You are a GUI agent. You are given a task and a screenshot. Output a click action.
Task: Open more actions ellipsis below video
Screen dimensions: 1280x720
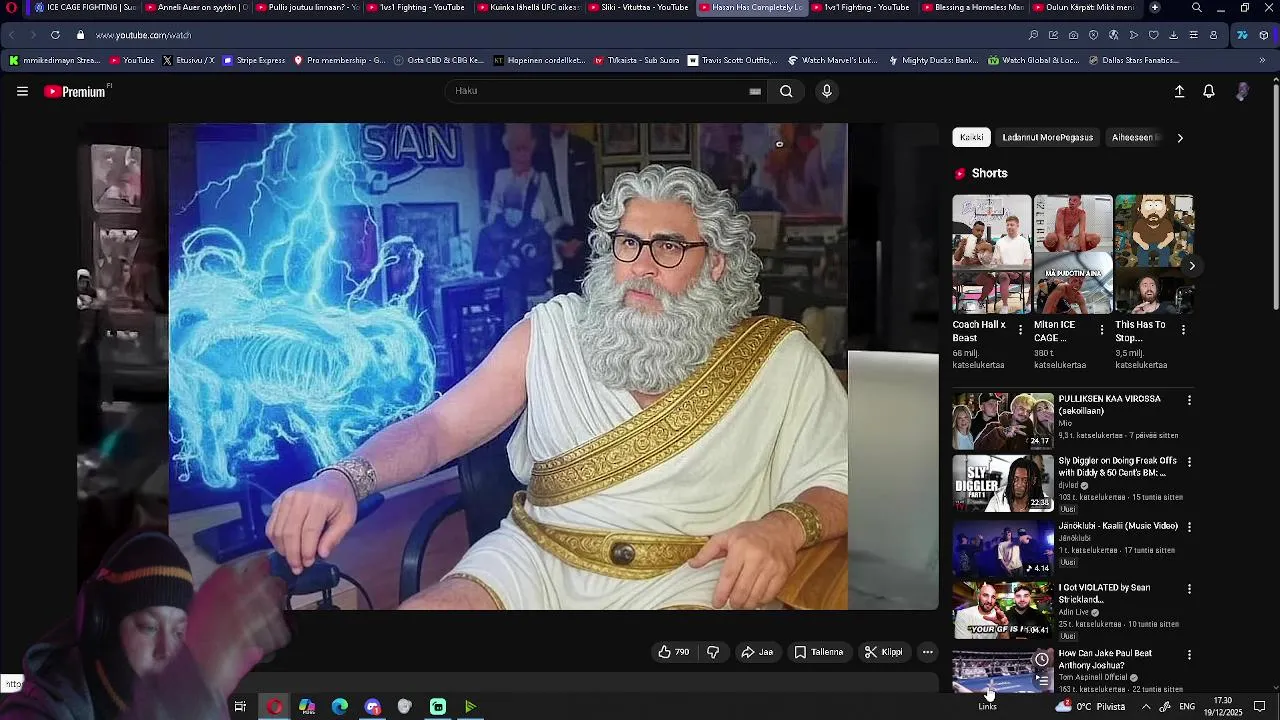(x=928, y=652)
